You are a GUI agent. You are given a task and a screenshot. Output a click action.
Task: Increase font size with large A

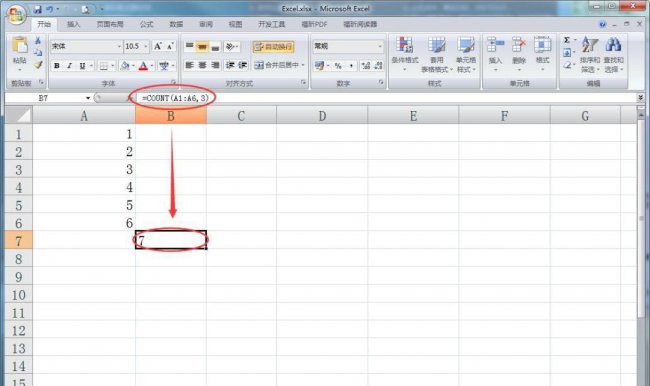click(x=158, y=46)
